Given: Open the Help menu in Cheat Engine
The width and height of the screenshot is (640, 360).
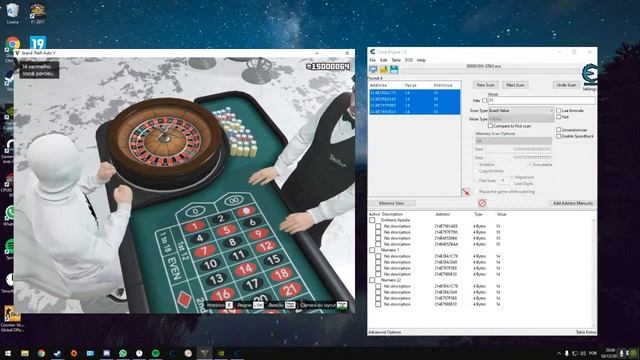Looking at the screenshot, I should 421,60.
